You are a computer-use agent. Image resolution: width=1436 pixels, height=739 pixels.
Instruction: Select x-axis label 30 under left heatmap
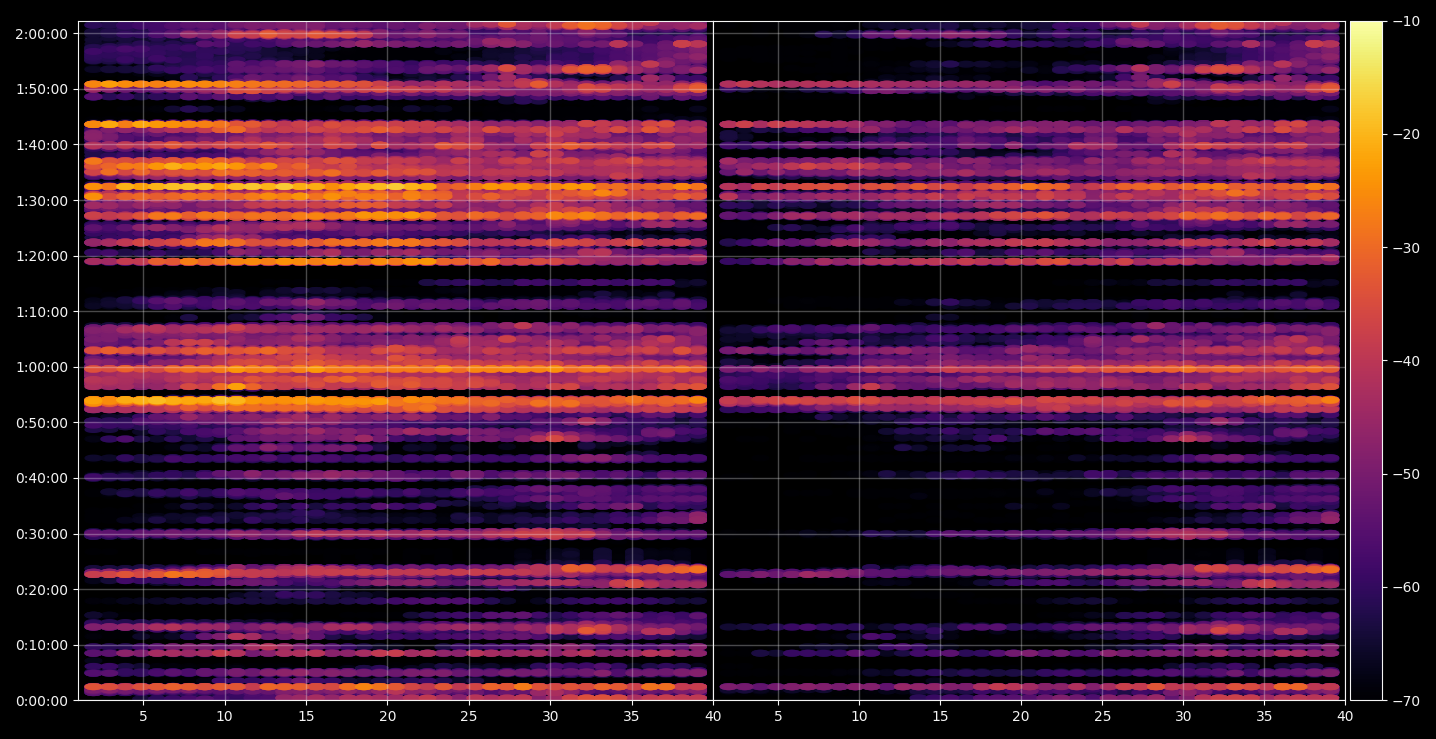(x=550, y=717)
